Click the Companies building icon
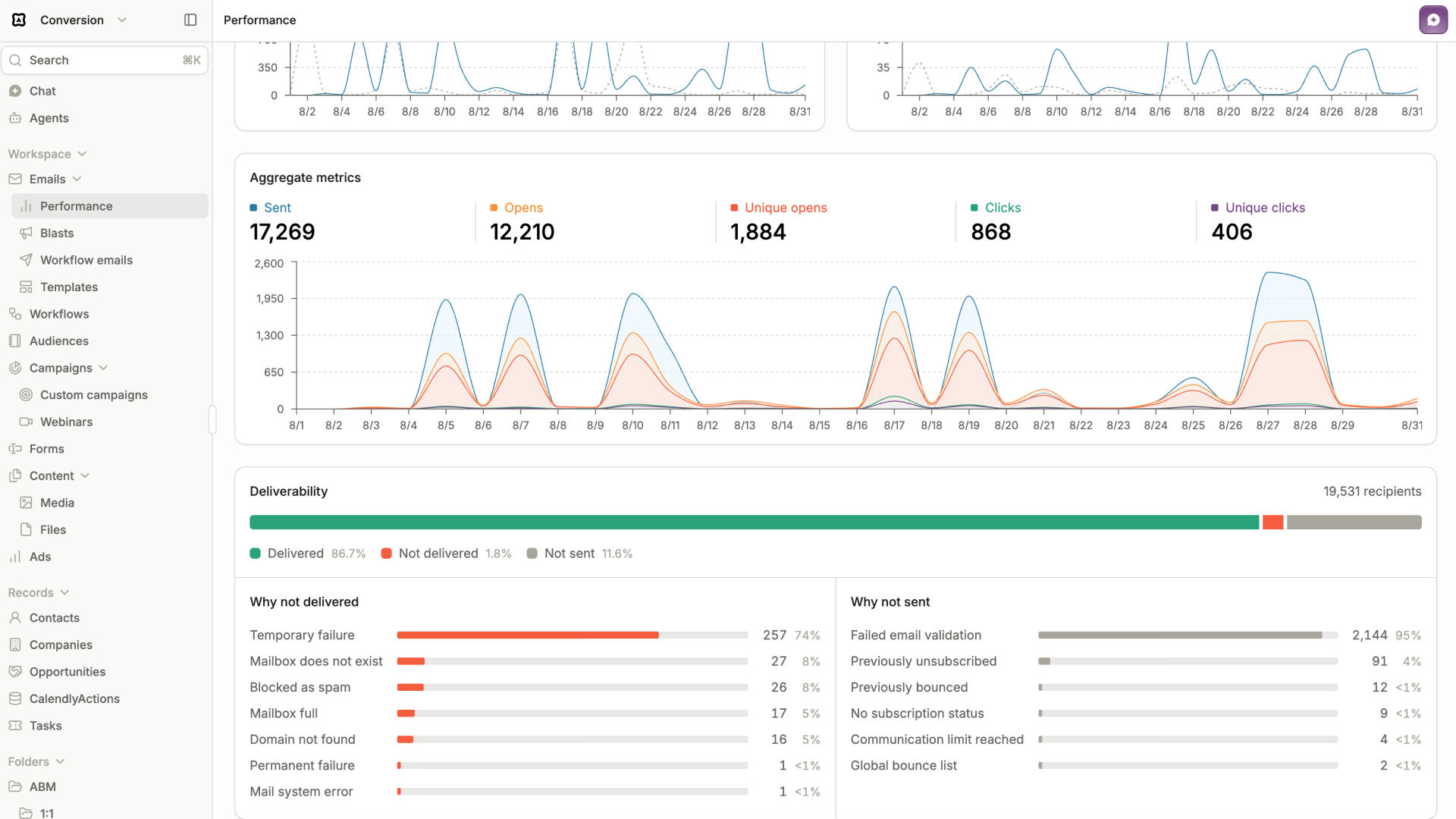The width and height of the screenshot is (1456, 819). click(x=15, y=645)
